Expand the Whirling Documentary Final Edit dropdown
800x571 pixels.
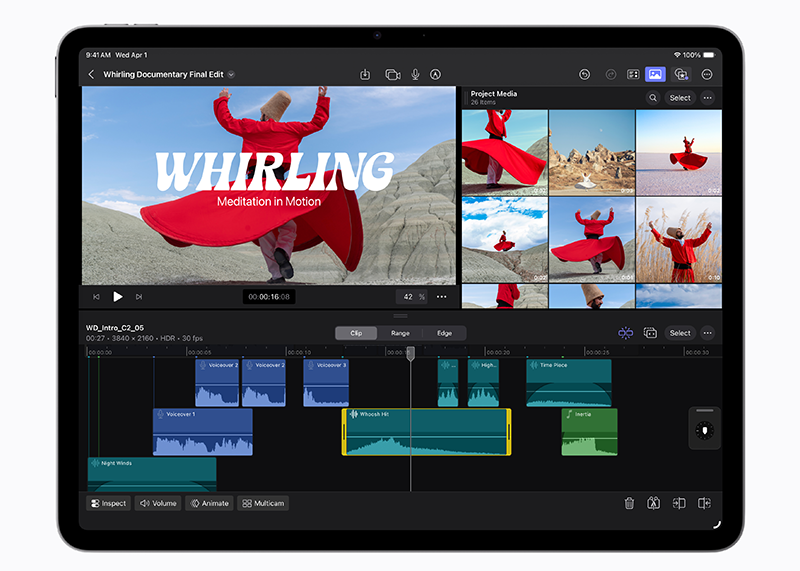[231, 74]
